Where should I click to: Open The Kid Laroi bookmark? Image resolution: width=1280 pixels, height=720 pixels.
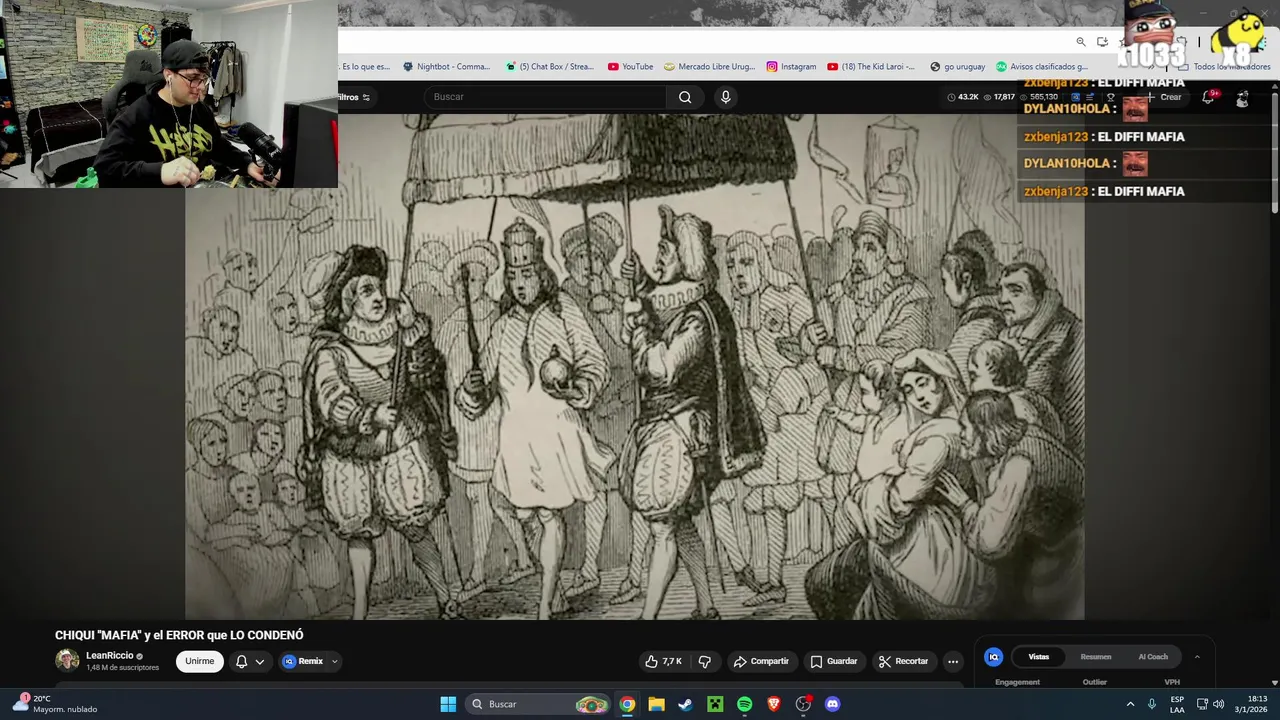pyautogui.click(x=871, y=67)
